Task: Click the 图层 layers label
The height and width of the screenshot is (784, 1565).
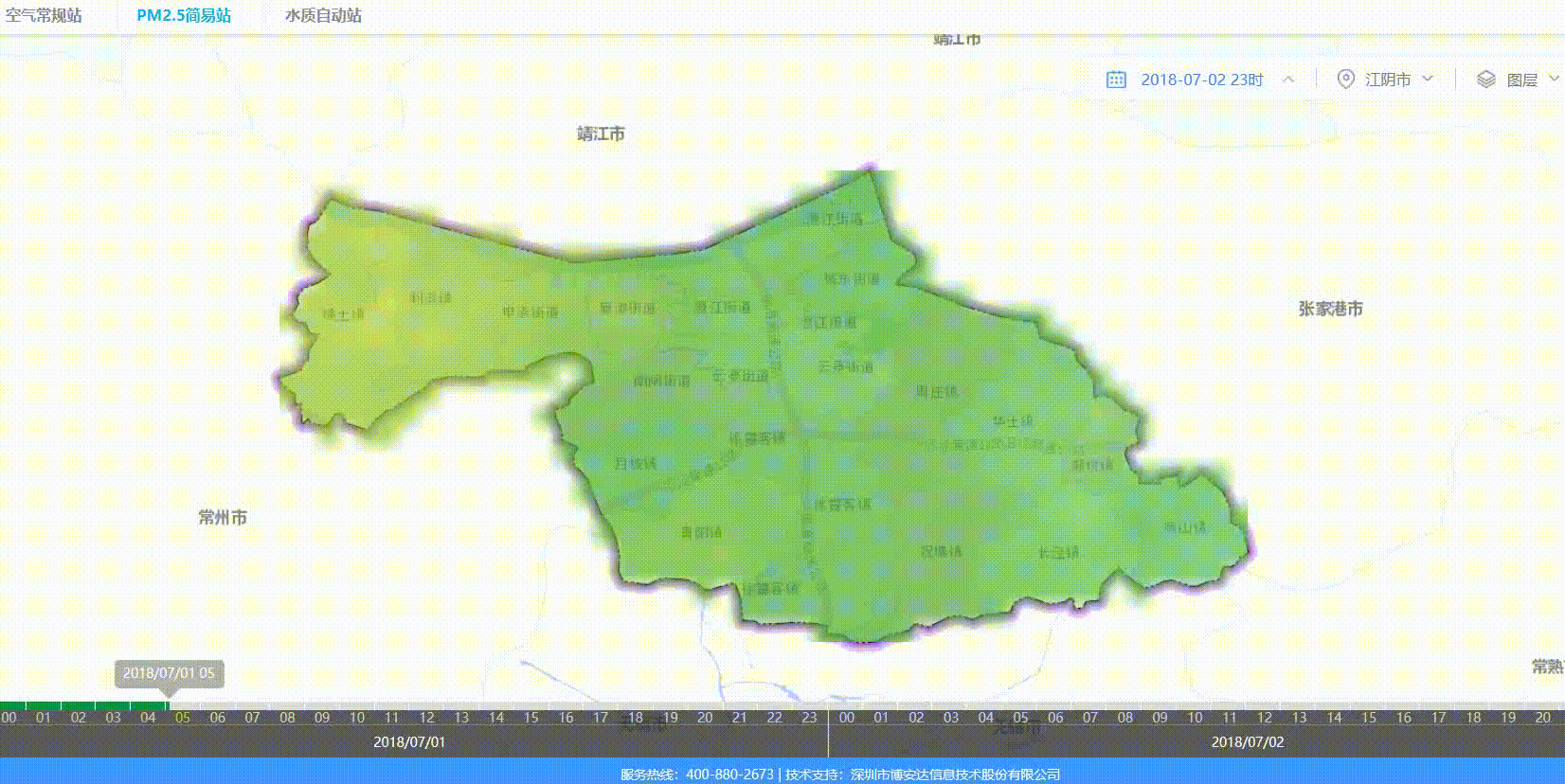Action: pos(1521,80)
